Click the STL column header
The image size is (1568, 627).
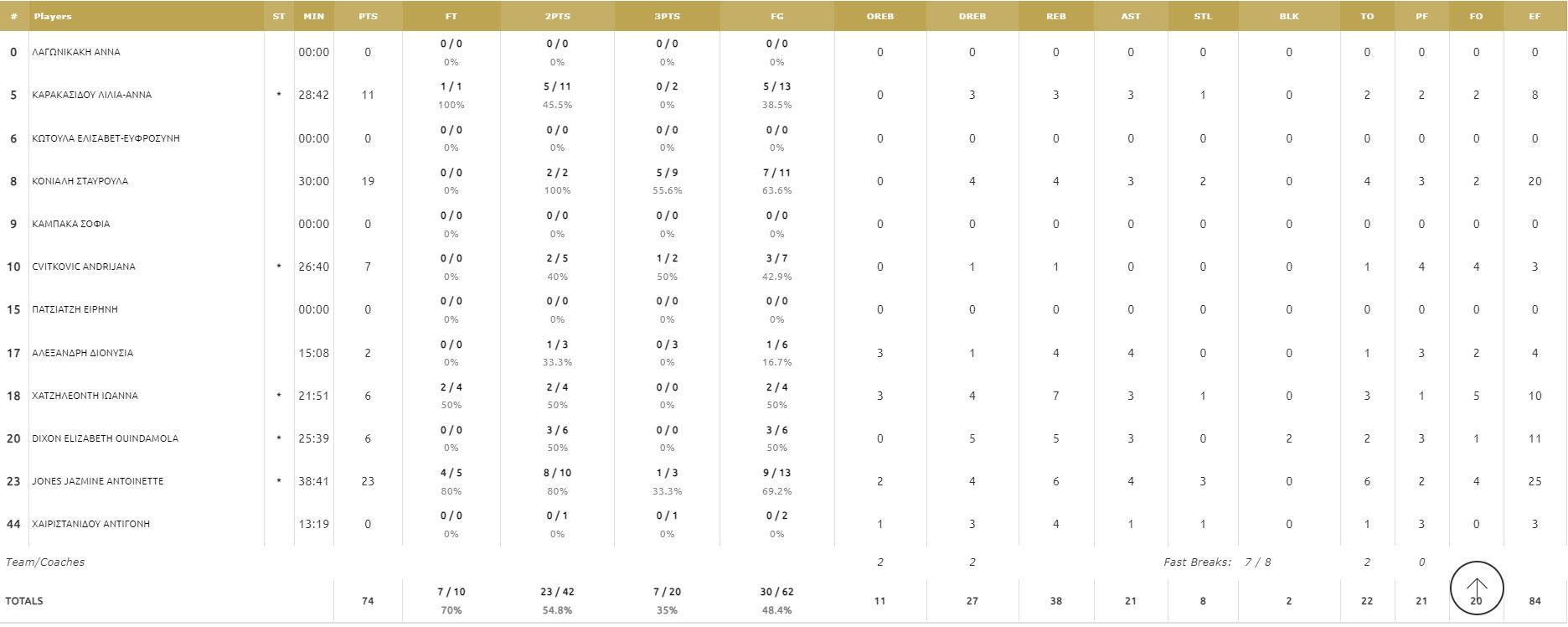1203,16
